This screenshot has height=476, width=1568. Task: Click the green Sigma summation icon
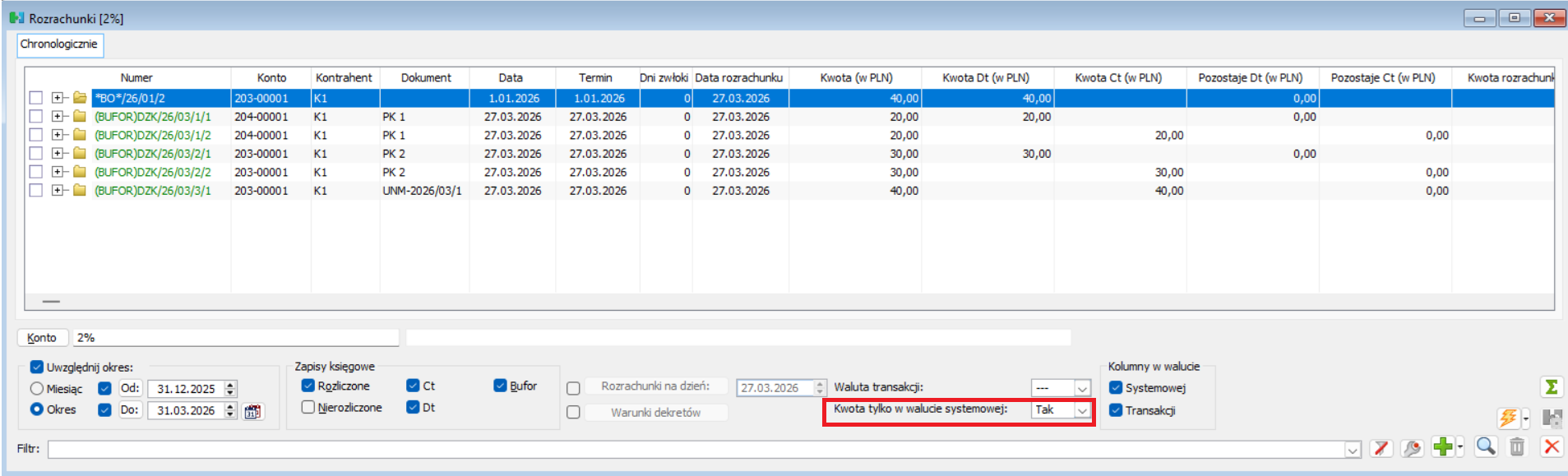tap(1551, 386)
